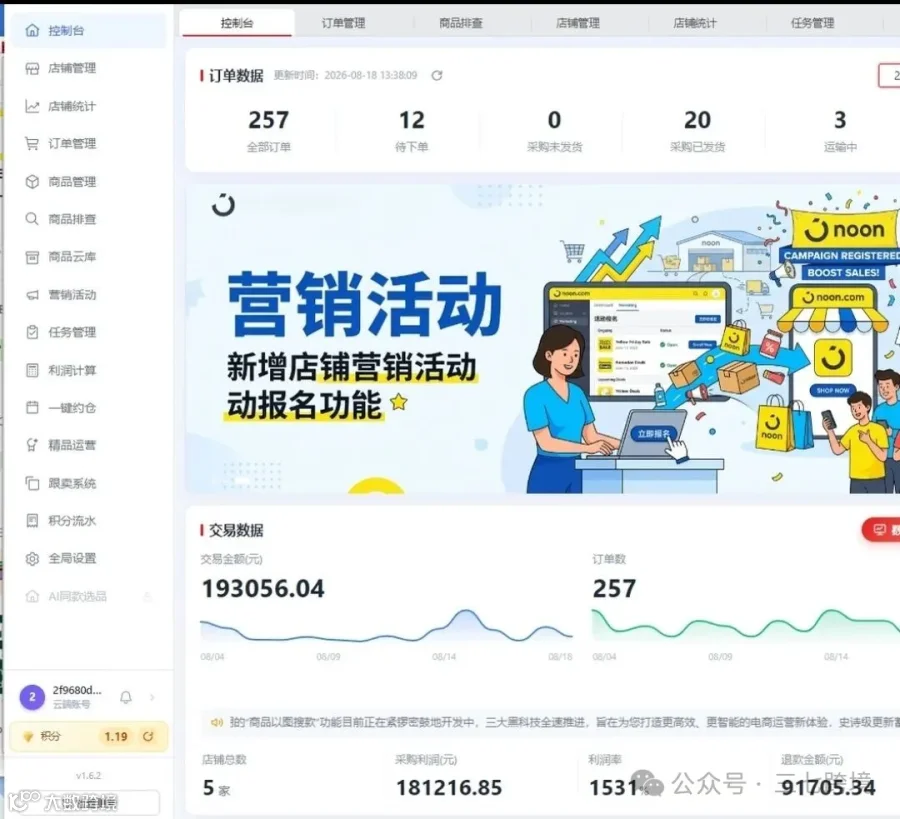
Task: Click the 交易金额 value 193056.04
Action: pyautogui.click(x=263, y=589)
